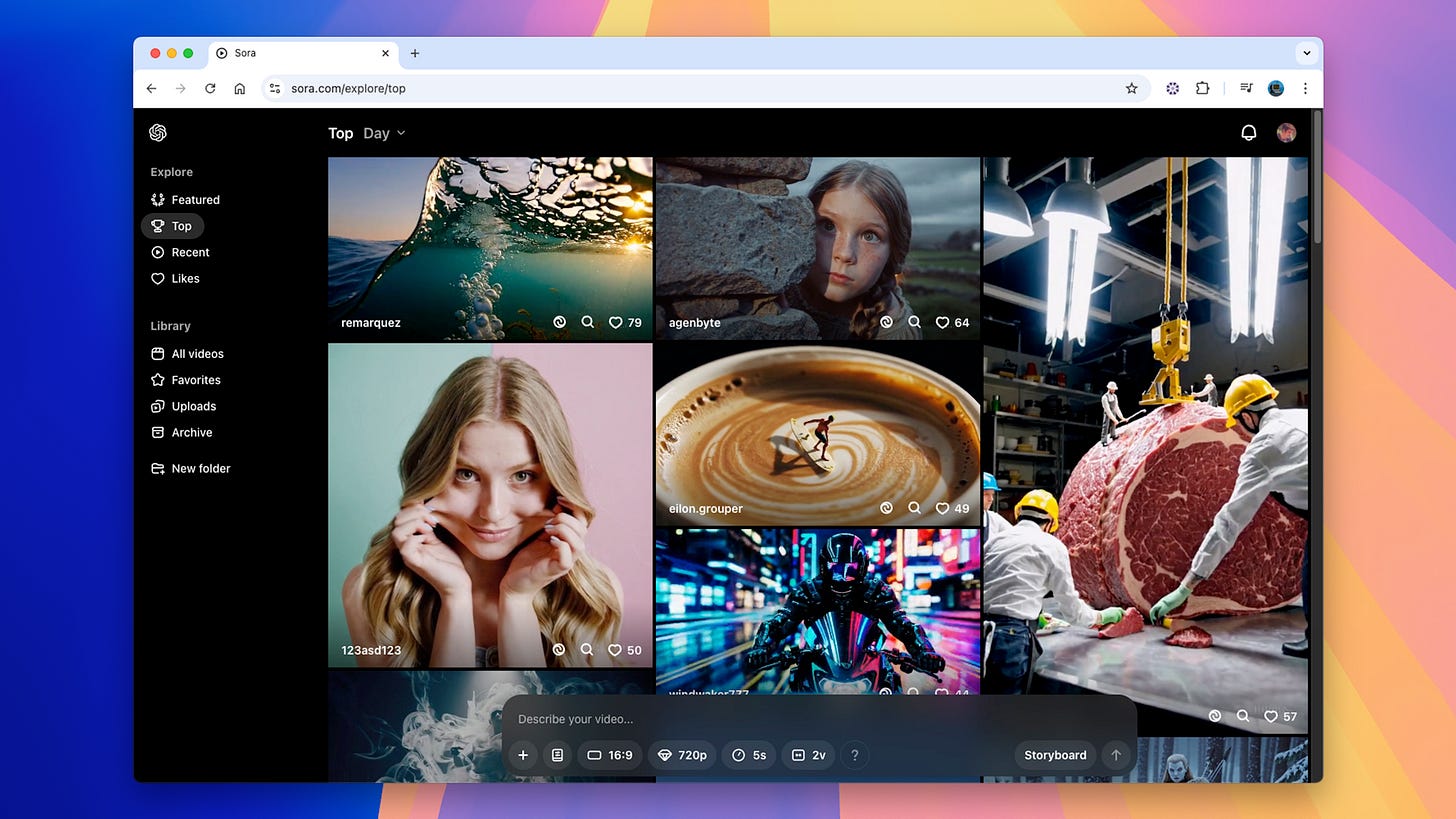Open the Day time-range dropdown
Image resolution: width=1456 pixels, height=819 pixels.
[x=383, y=133]
